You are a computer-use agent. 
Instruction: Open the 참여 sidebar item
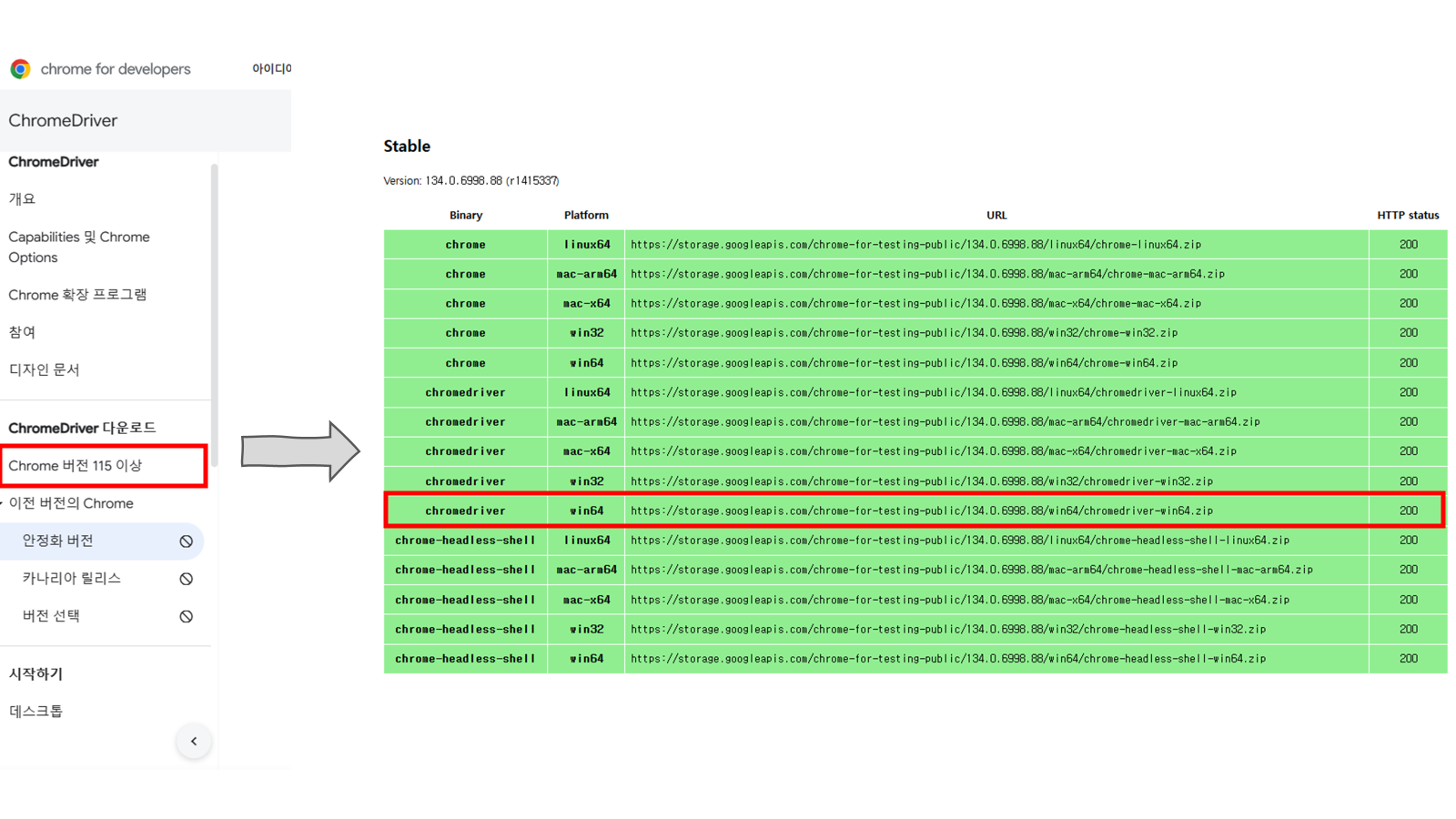[x=22, y=332]
